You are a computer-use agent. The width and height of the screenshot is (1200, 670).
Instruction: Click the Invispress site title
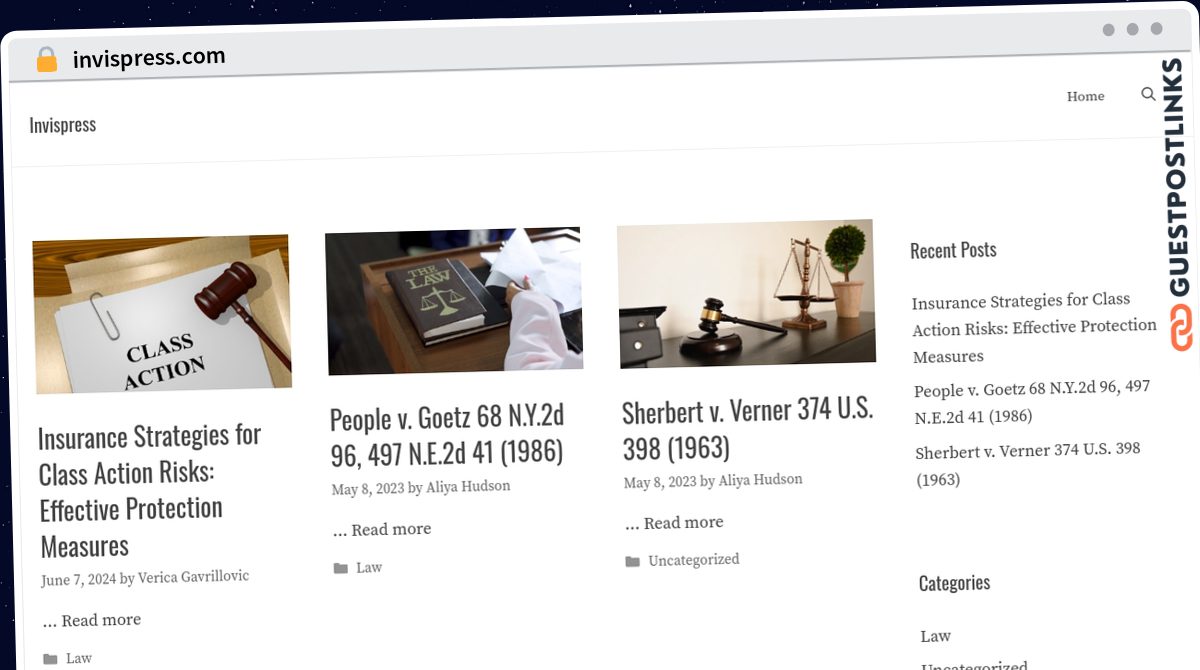[63, 125]
